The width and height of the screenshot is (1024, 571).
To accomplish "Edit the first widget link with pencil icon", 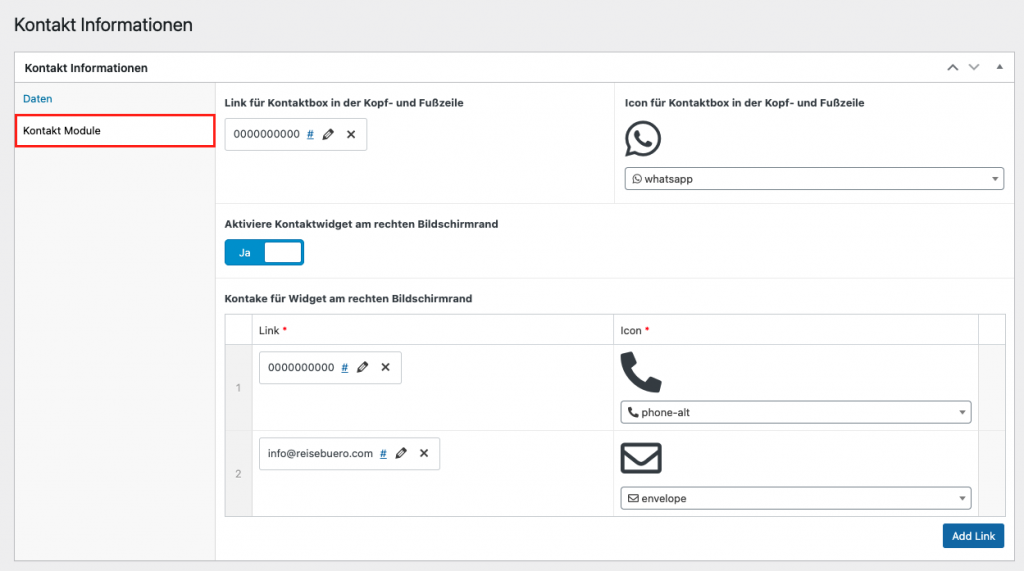I will coord(362,367).
